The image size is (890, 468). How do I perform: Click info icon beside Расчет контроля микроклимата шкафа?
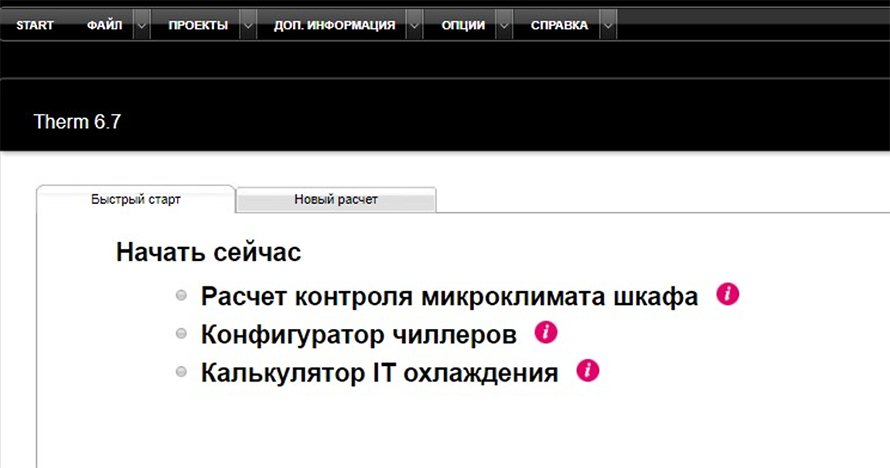pos(727,295)
